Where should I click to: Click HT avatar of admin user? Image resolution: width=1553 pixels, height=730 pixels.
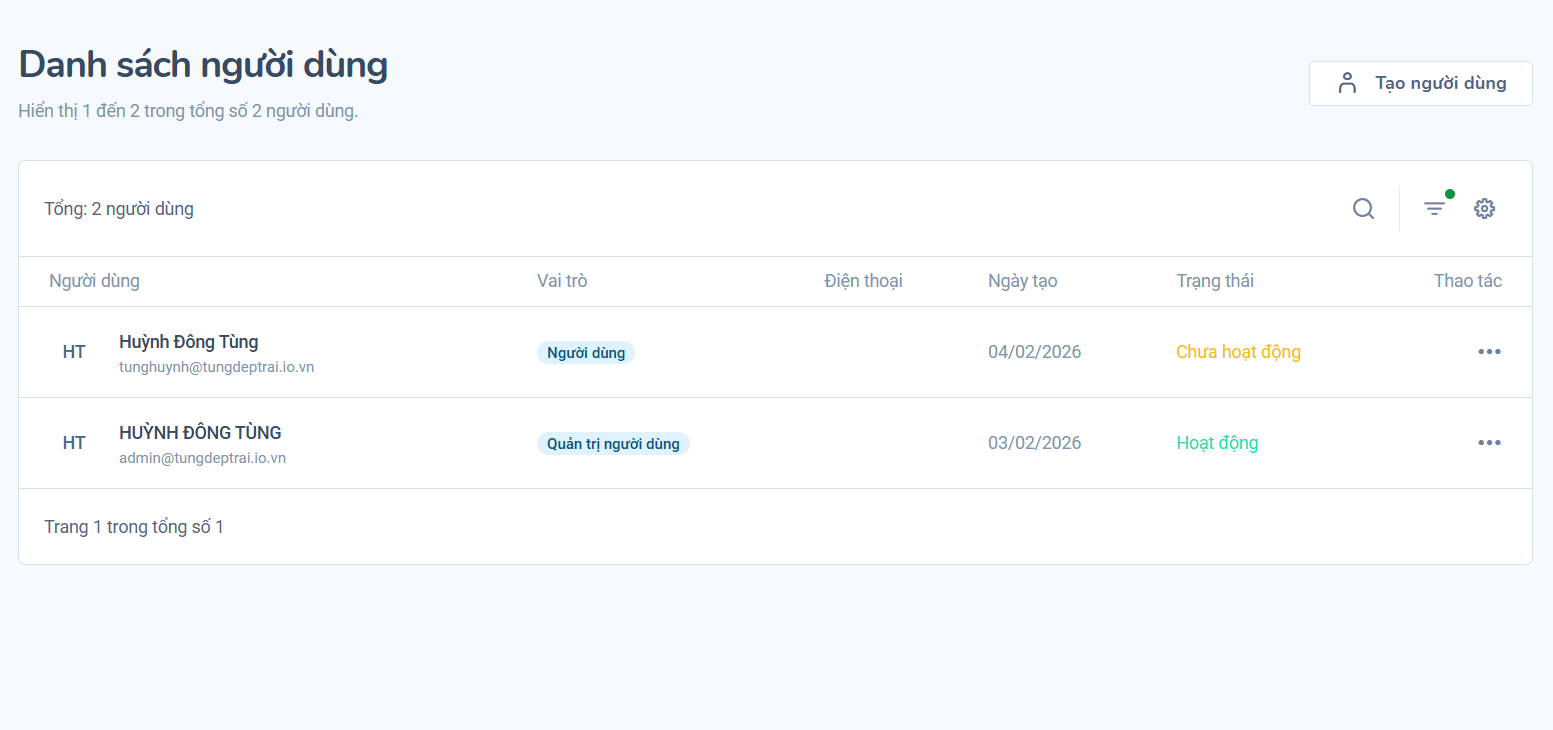(x=74, y=443)
